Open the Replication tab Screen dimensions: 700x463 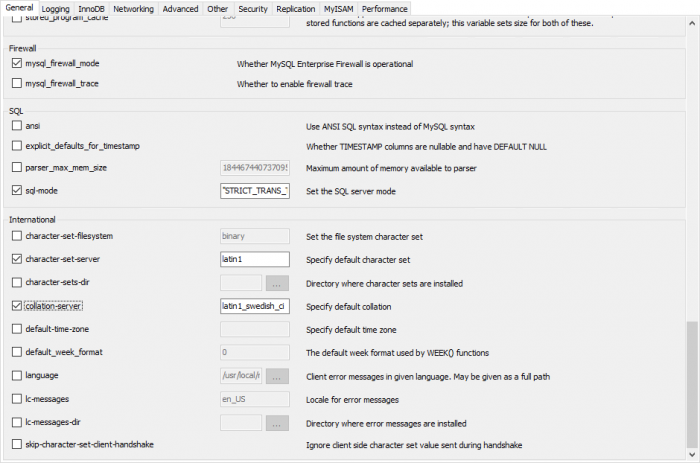[295, 8]
